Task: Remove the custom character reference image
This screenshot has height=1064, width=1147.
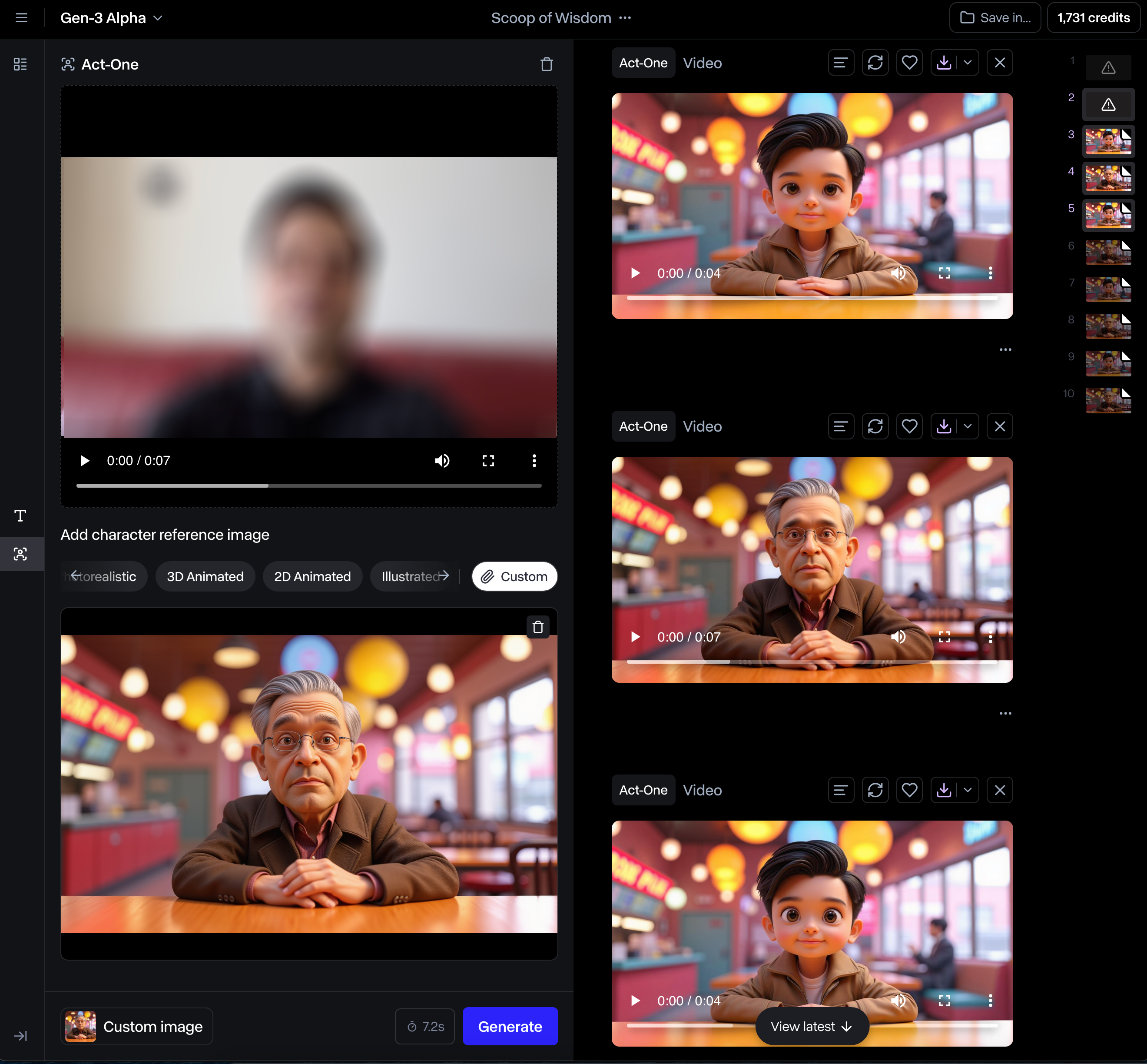Action: [537, 627]
